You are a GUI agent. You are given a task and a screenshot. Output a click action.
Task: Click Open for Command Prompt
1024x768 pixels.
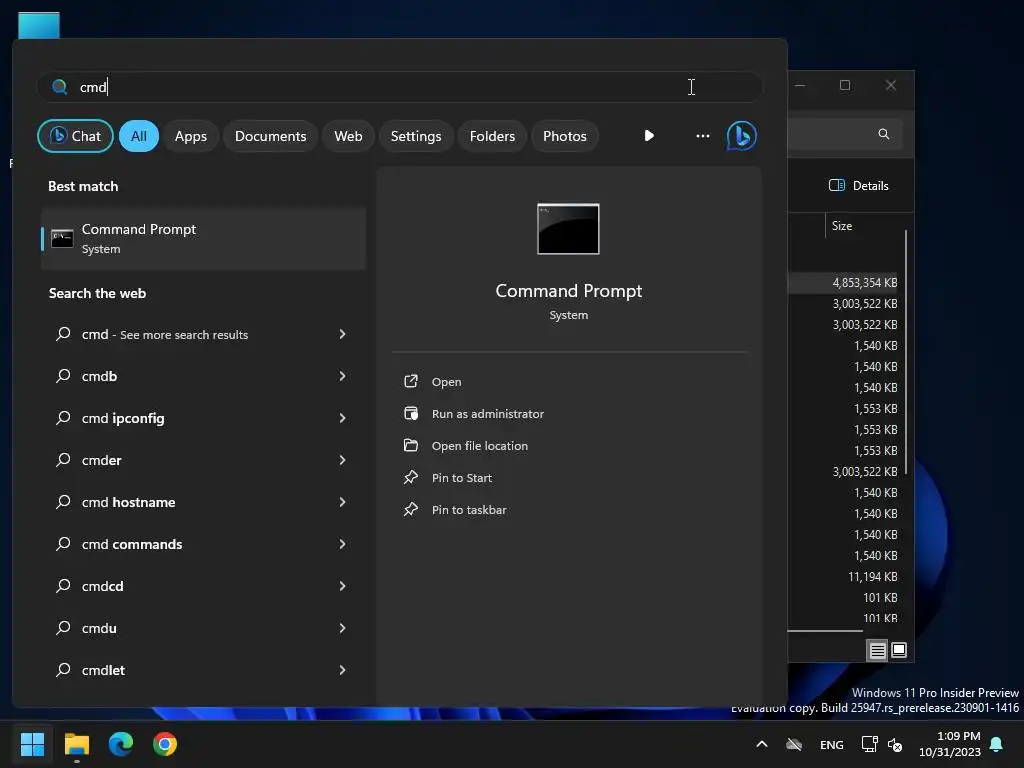(x=446, y=382)
